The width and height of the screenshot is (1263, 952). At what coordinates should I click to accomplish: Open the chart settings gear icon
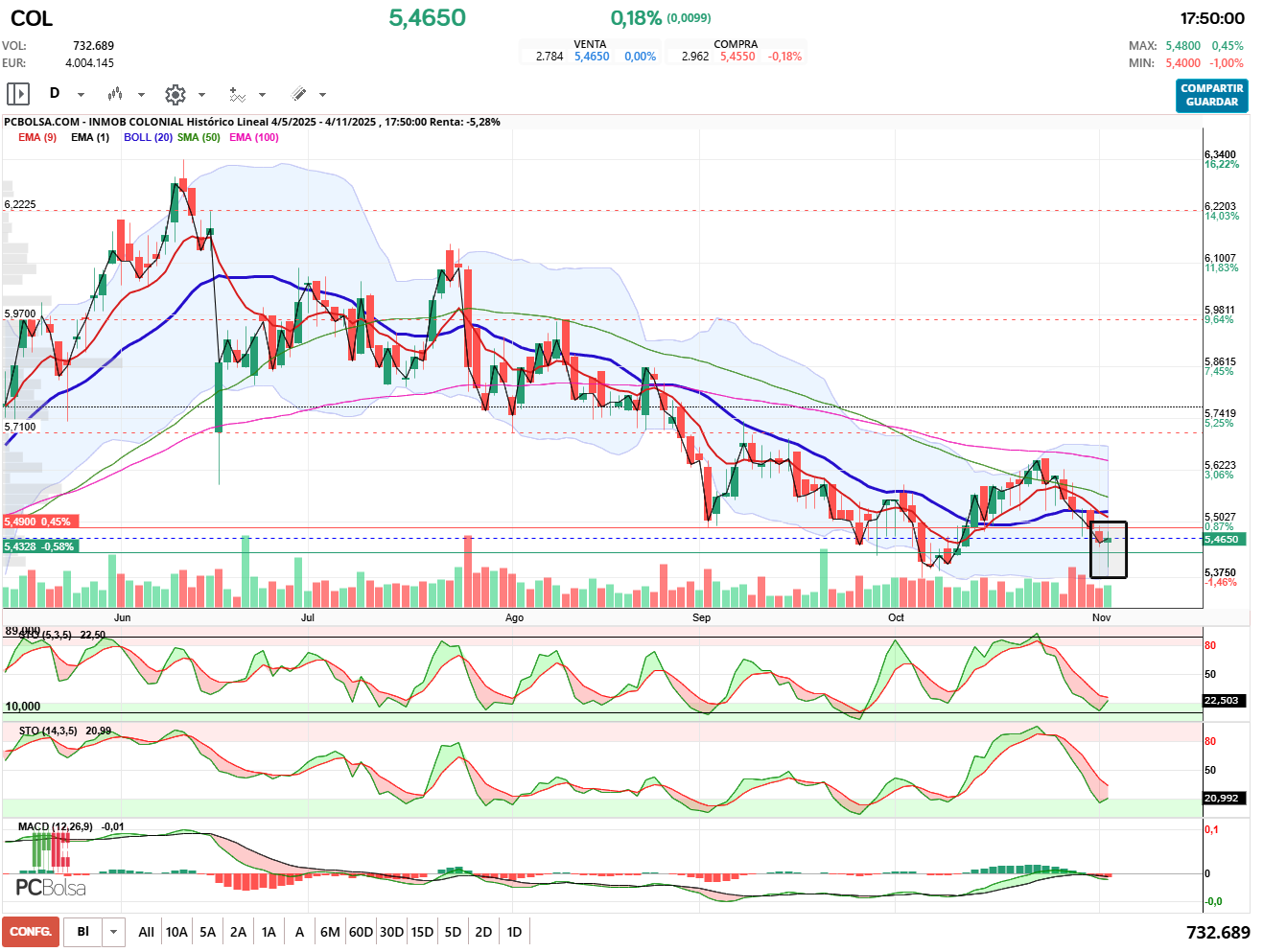pyautogui.click(x=175, y=94)
